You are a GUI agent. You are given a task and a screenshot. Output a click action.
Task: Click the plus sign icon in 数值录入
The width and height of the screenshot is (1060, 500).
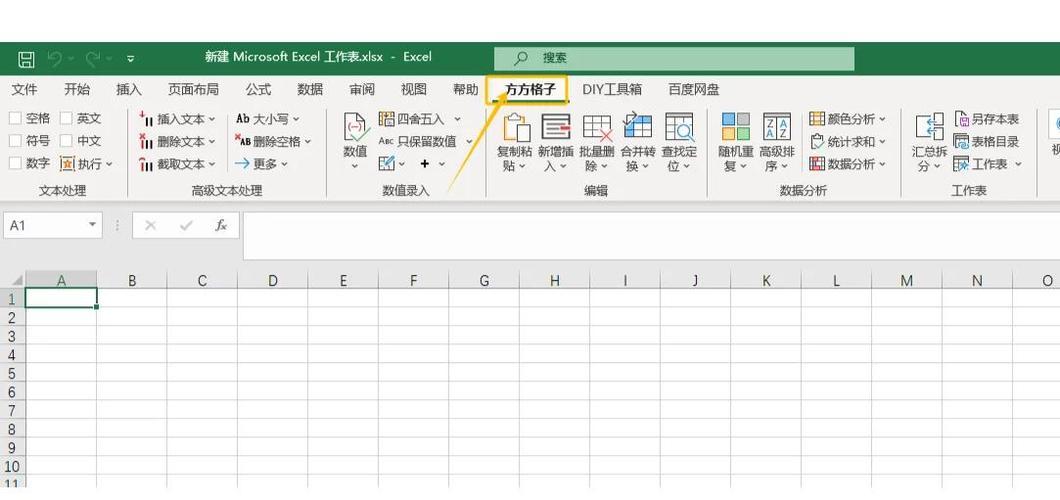click(x=425, y=164)
